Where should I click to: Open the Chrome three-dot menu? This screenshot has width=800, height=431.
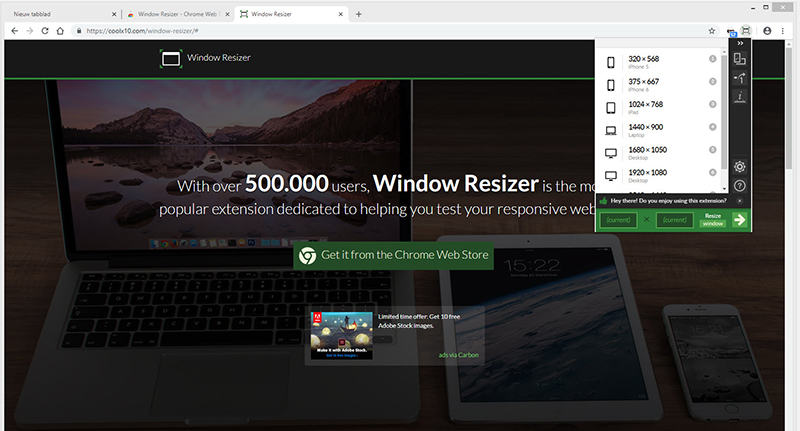tap(783, 31)
